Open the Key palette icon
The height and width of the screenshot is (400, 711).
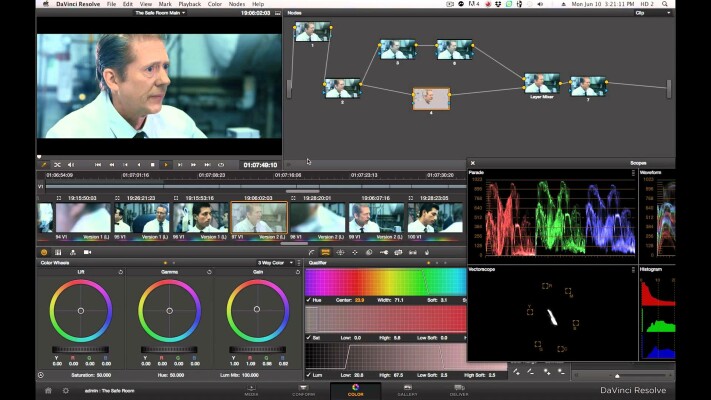pos(384,252)
